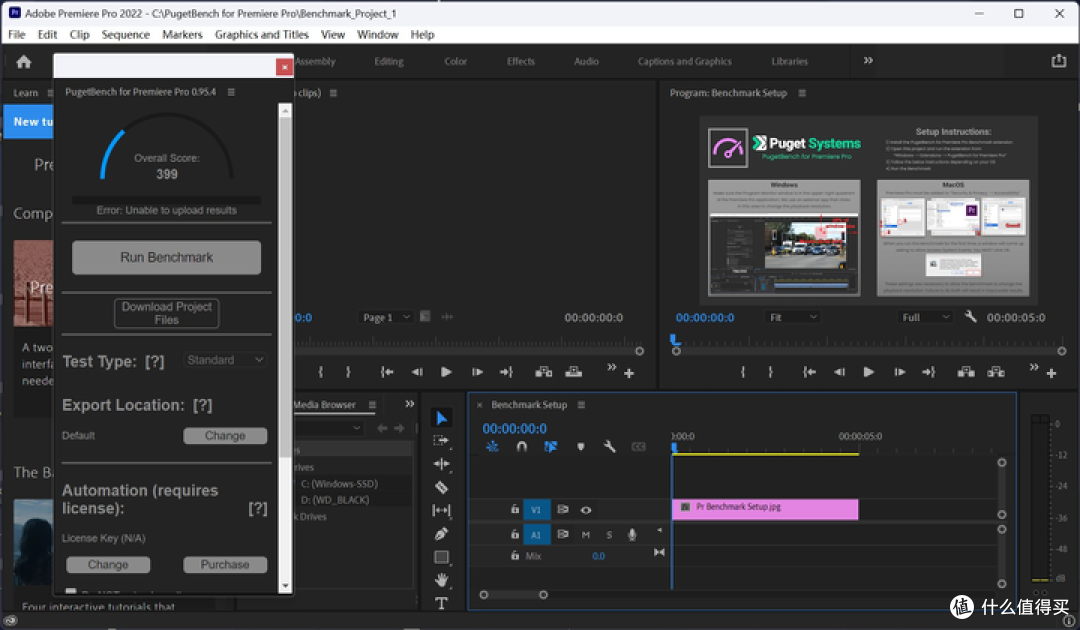The image size is (1080, 630).
Task: Change the License Key
Action: click(x=108, y=565)
